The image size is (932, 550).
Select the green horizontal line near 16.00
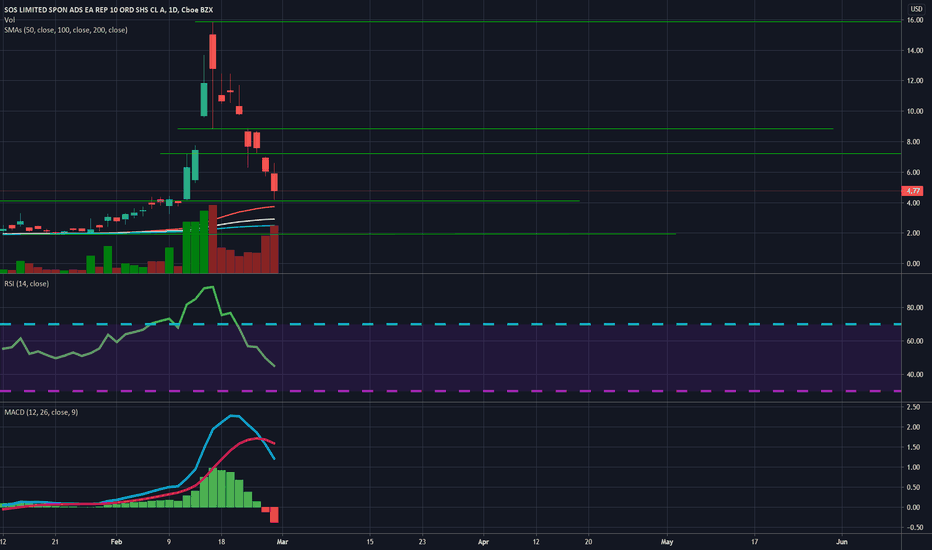(x=547, y=21)
